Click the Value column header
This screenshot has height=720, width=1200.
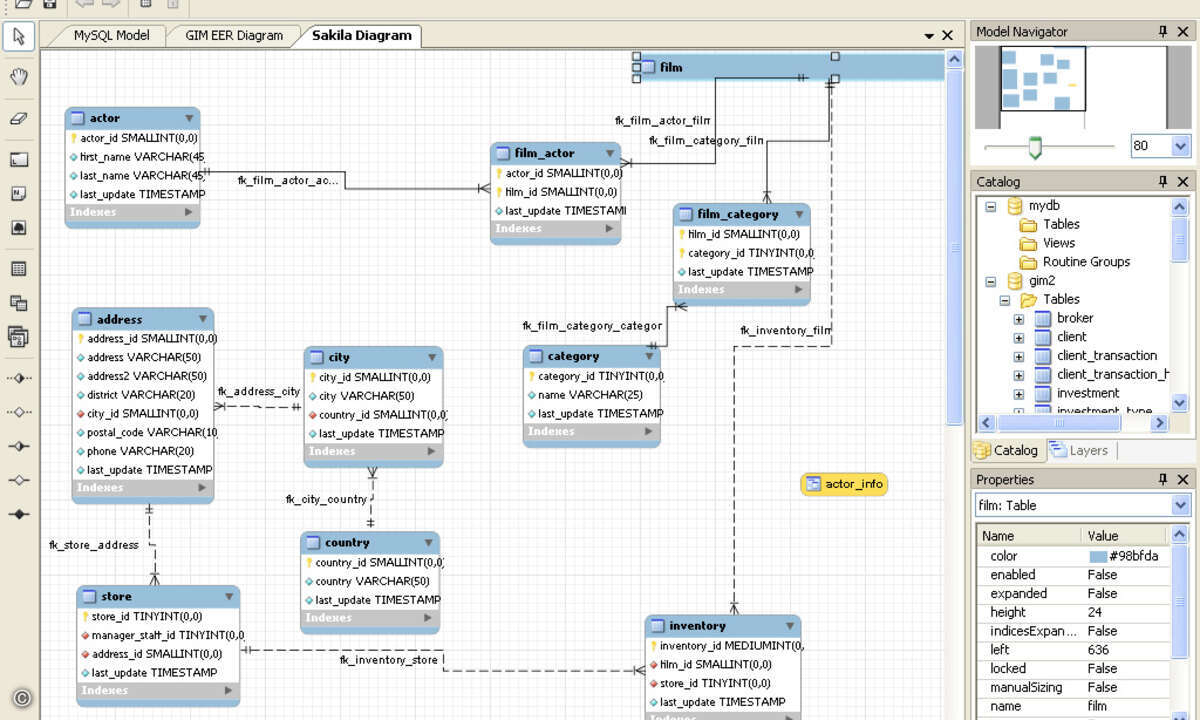[x=1124, y=535]
